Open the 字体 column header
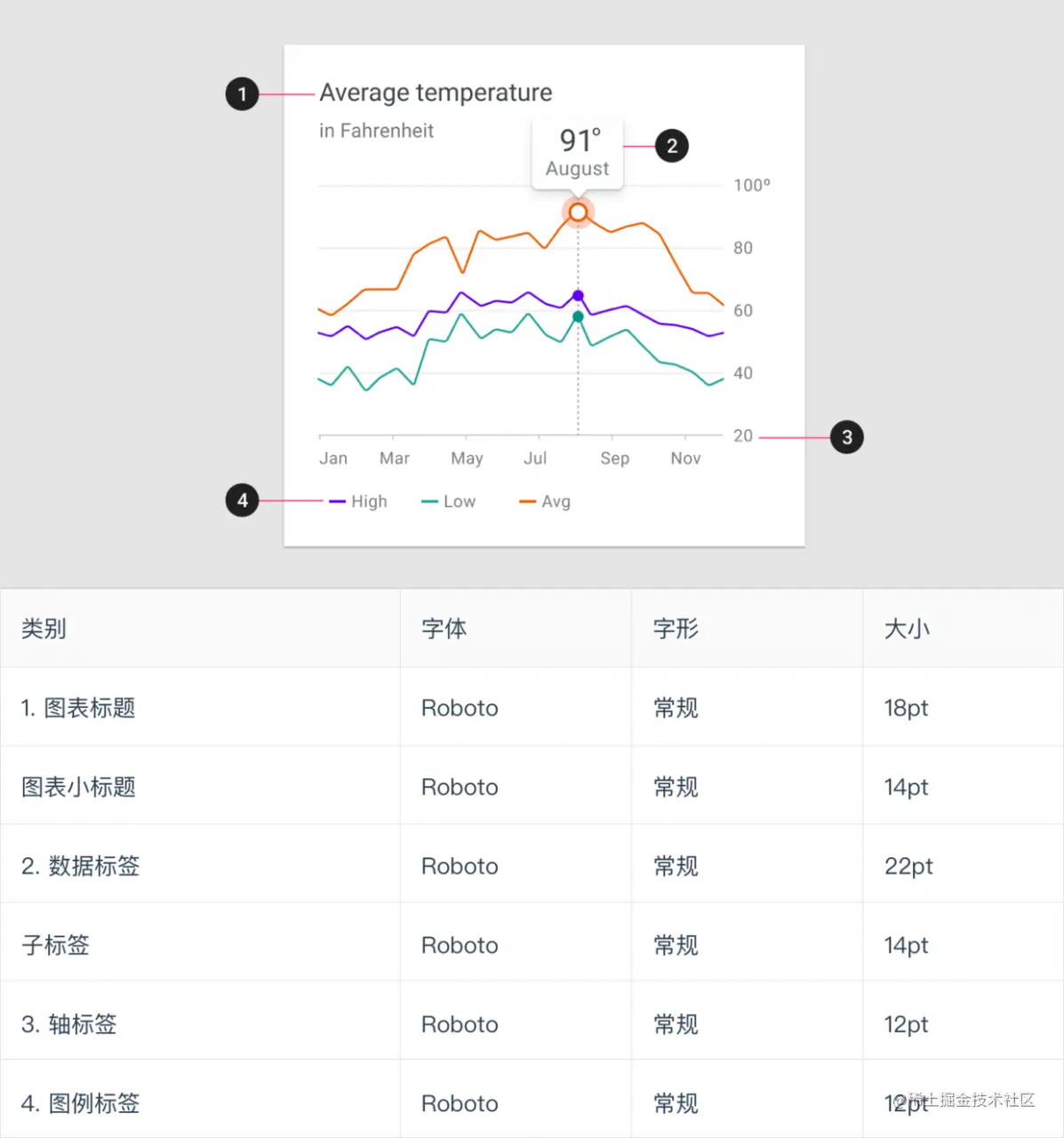This screenshot has width=1064, height=1138. [x=444, y=629]
